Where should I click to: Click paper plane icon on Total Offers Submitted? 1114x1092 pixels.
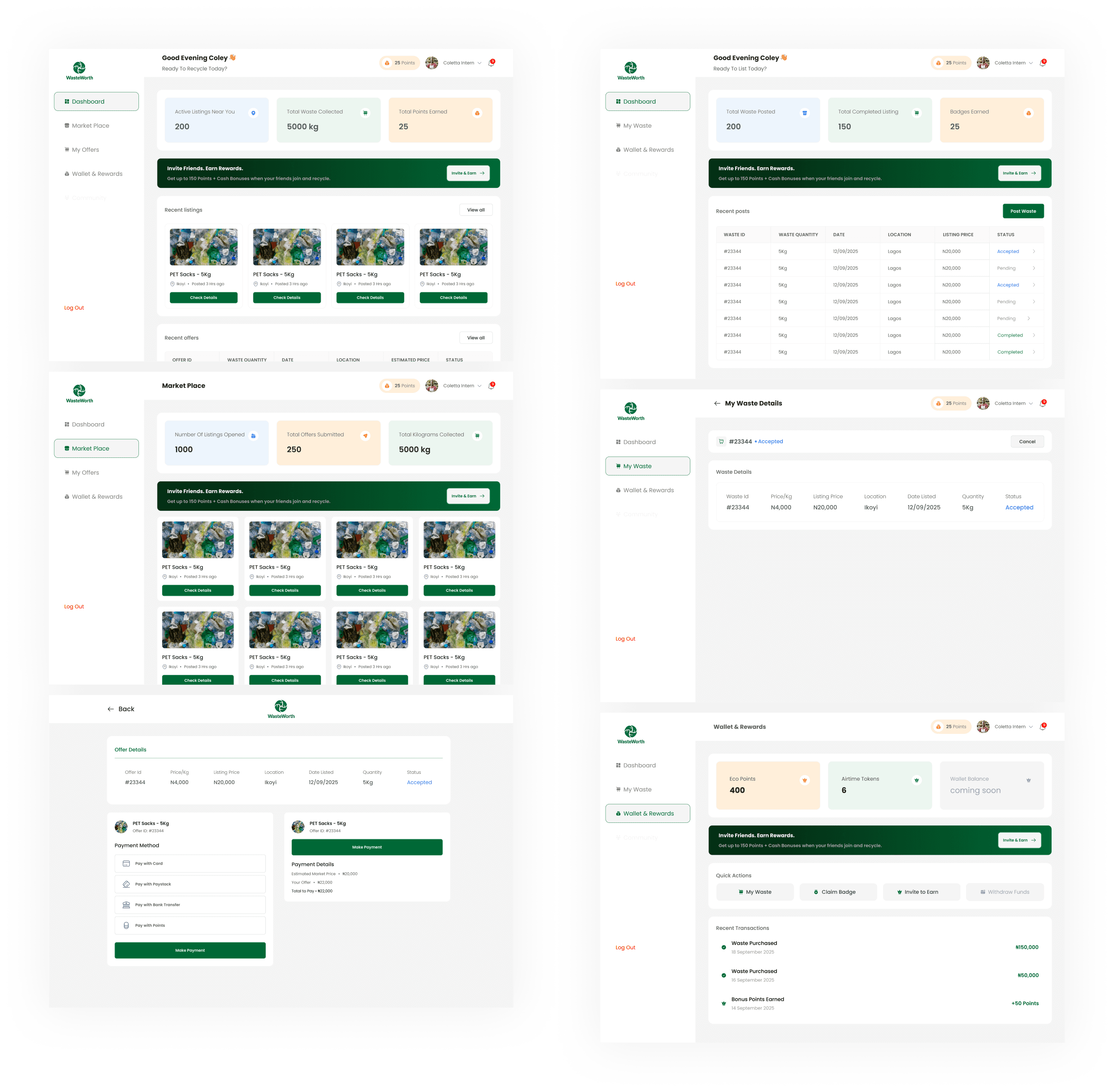(x=365, y=436)
